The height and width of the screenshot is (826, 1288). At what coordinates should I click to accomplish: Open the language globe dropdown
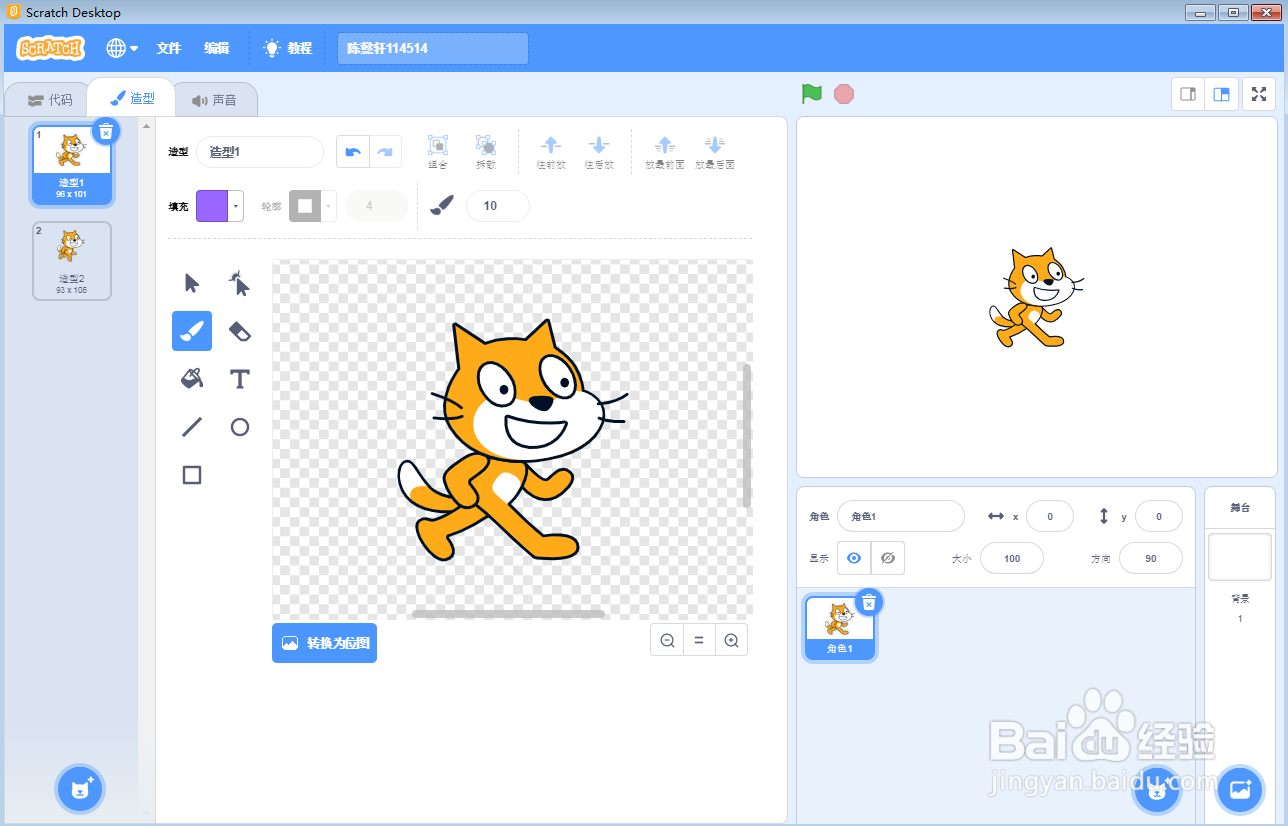(122, 48)
